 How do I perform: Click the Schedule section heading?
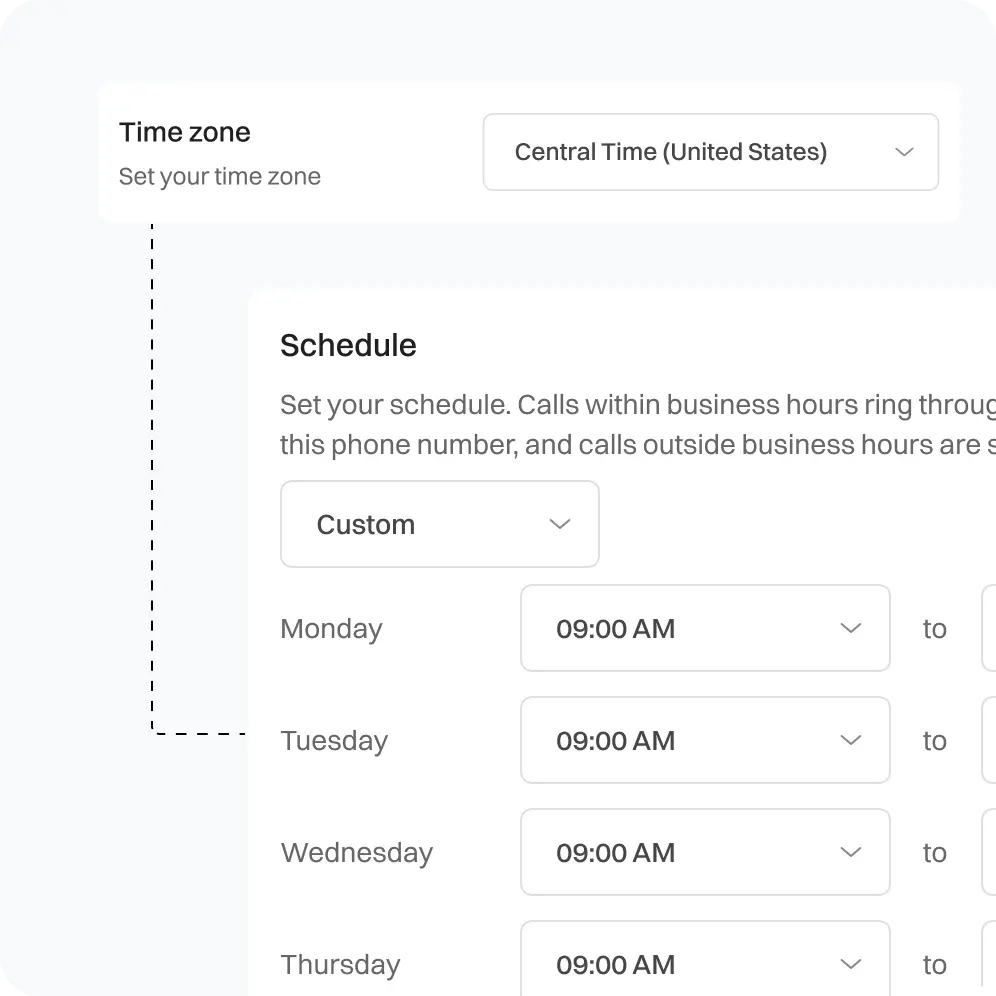(348, 345)
